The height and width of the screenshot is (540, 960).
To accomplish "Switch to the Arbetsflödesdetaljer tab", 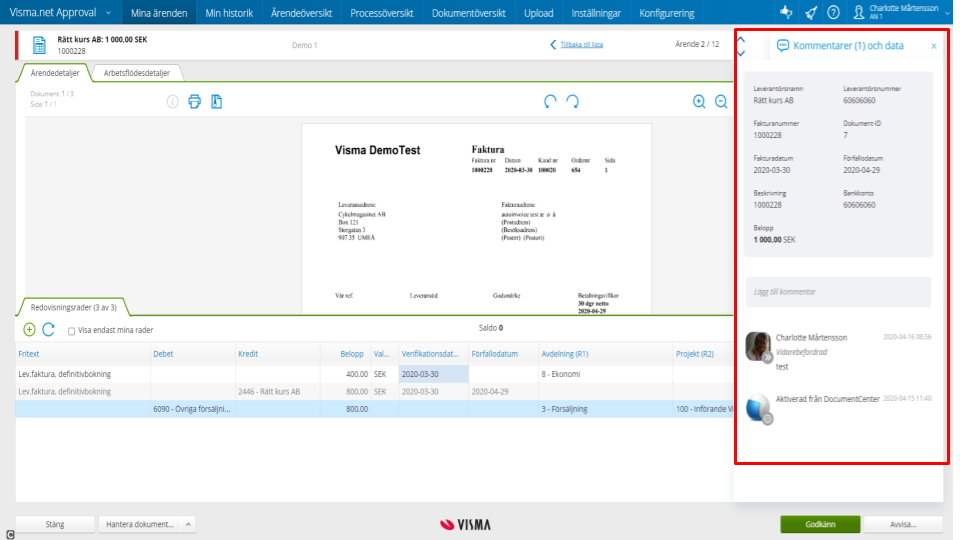I will pyautogui.click(x=137, y=73).
